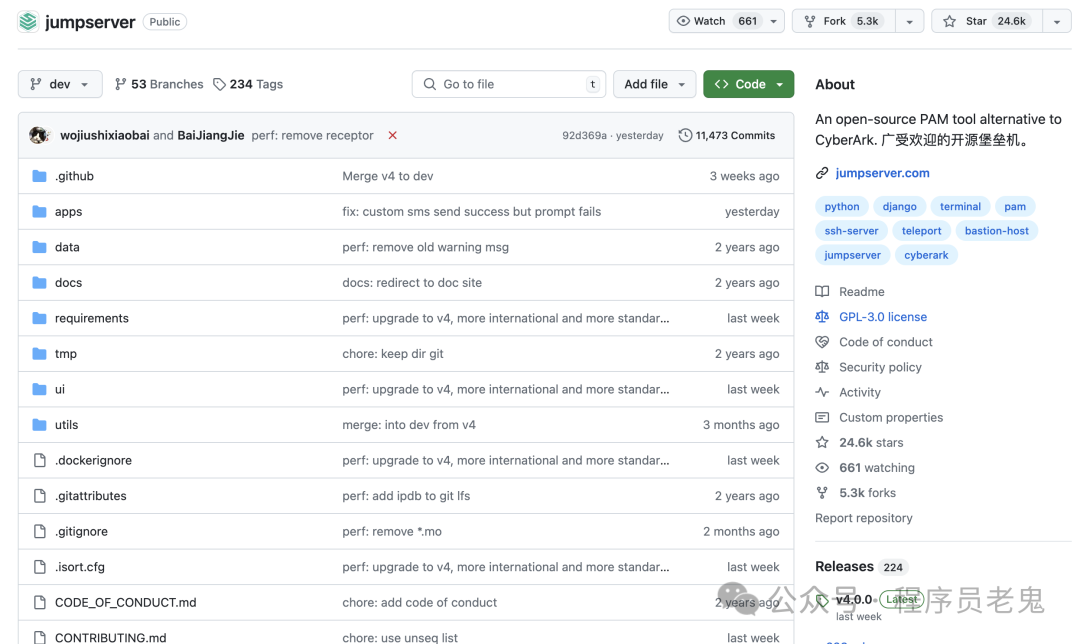
Task: Open the Watch notifications dropdown arrow
Action: [773, 21]
